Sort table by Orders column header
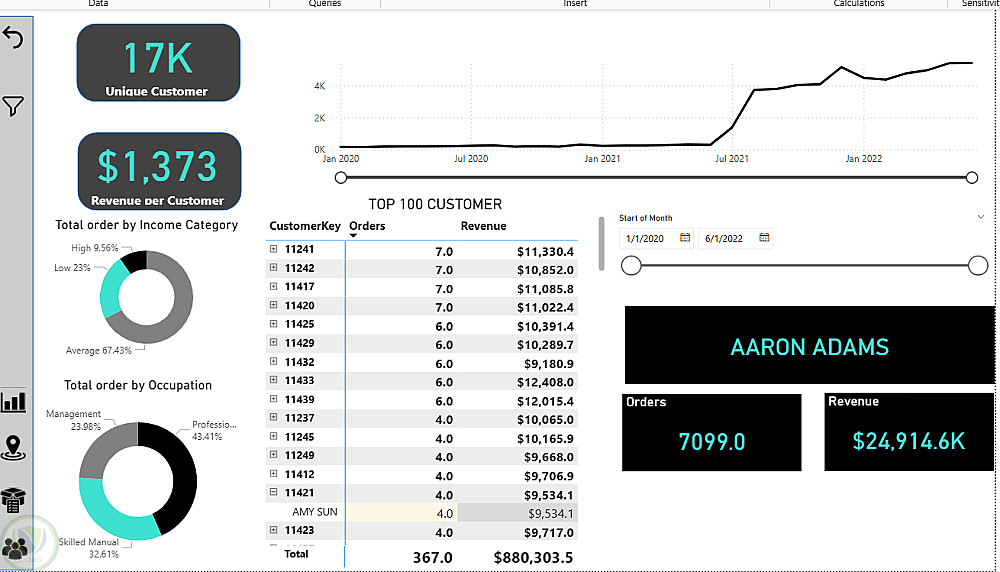Viewport: 1000px width, 572px height. coord(367,226)
